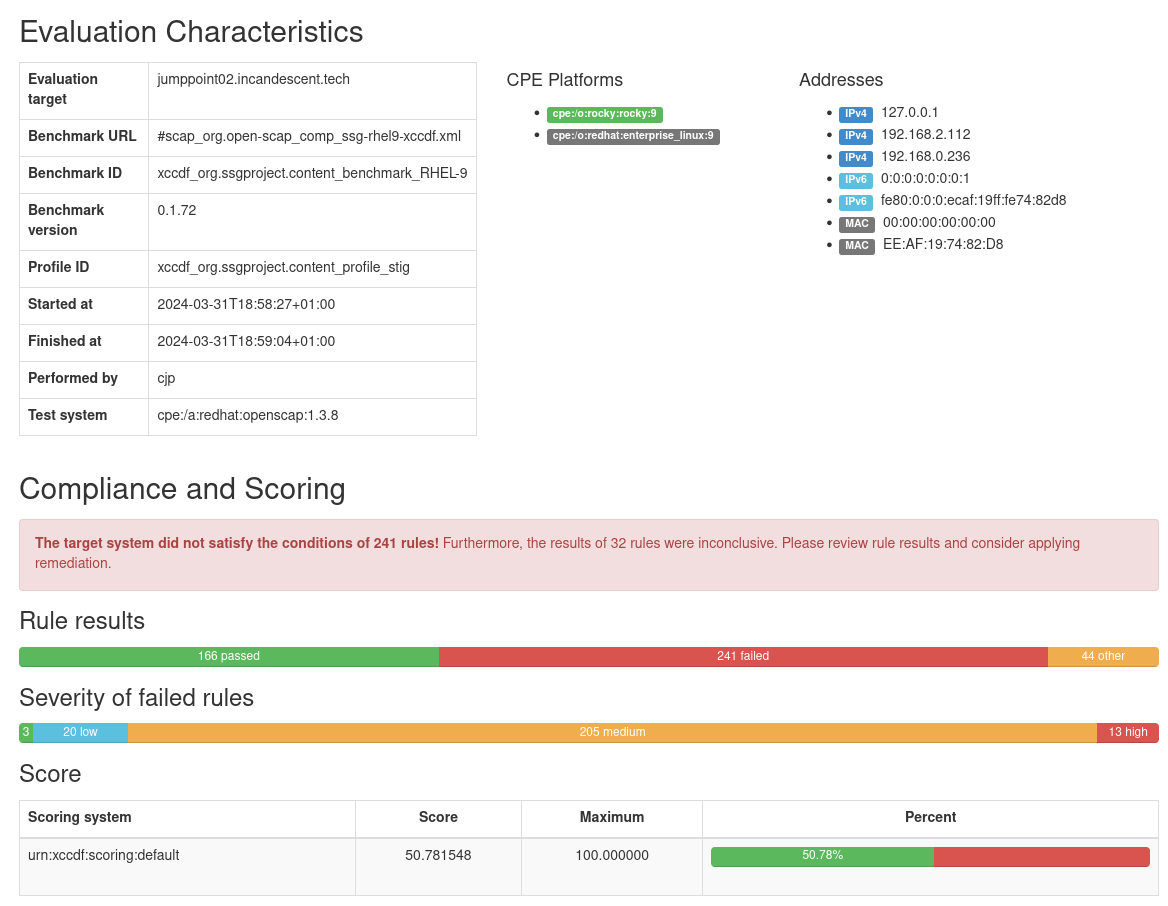Click the jumppoint02.incandescent.tech target value

point(253,80)
